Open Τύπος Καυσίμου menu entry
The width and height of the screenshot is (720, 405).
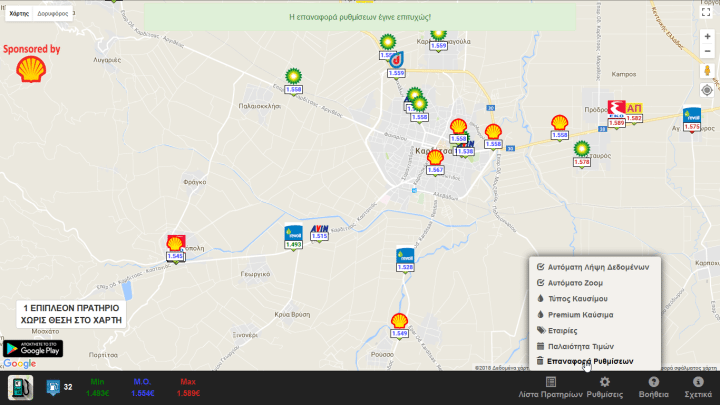point(572,298)
